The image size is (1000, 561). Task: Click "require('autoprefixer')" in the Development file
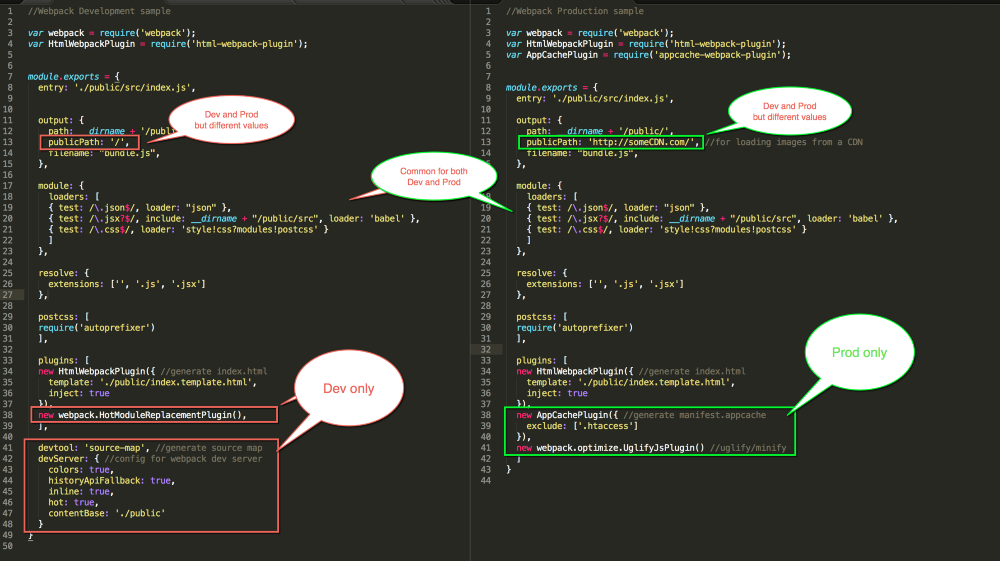pyautogui.click(x=96, y=328)
